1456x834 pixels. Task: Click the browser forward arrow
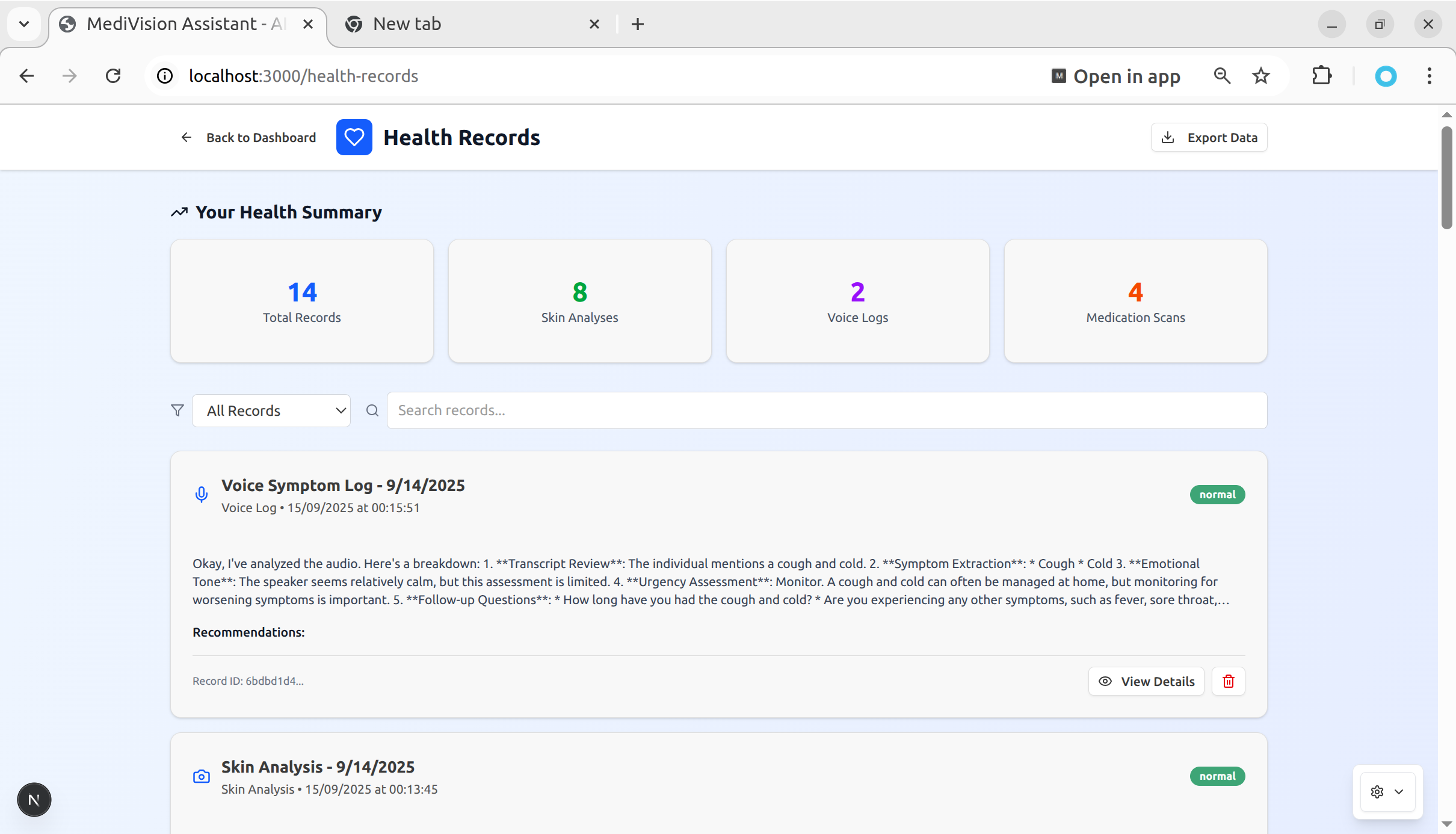[x=70, y=76]
